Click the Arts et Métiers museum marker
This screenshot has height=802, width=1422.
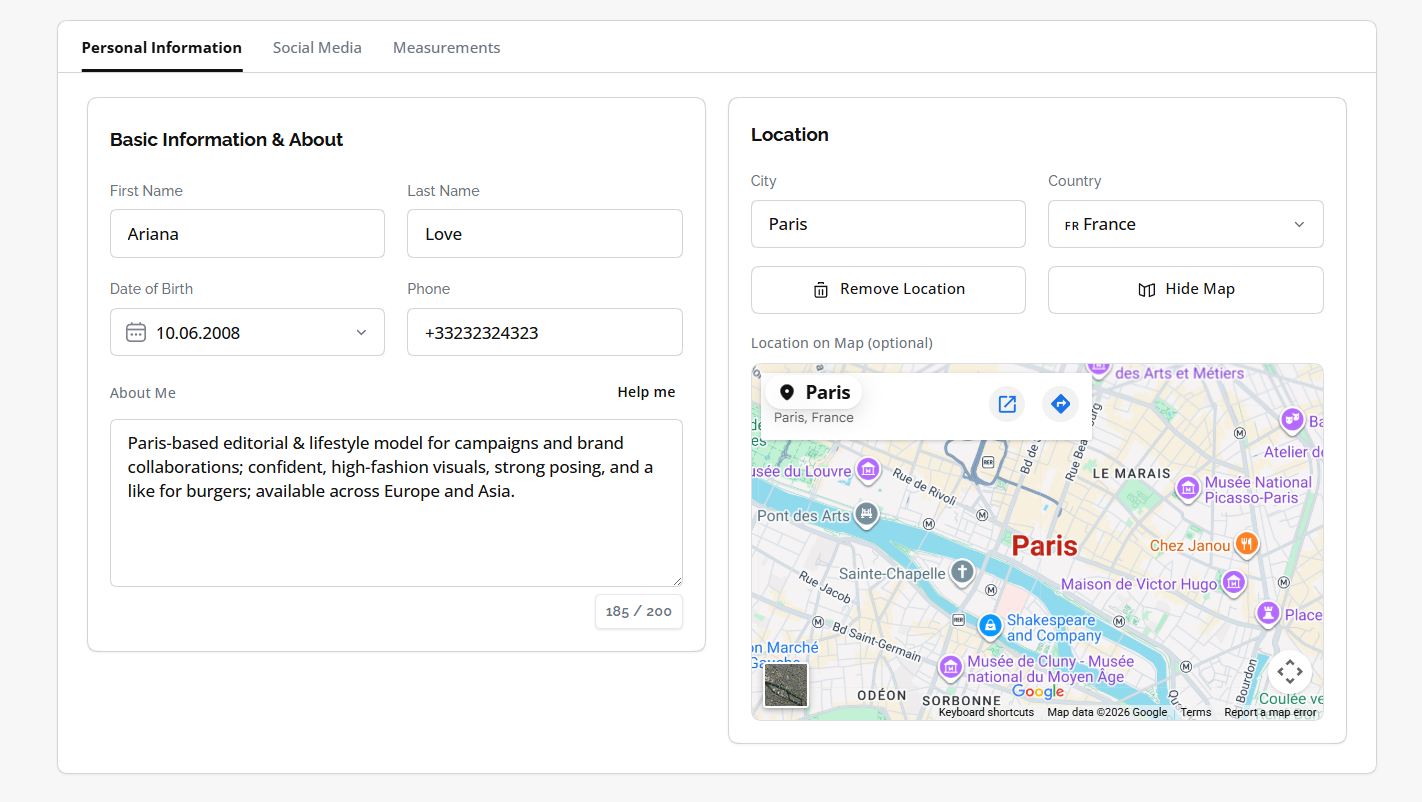pyautogui.click(x=1099, y=367)
